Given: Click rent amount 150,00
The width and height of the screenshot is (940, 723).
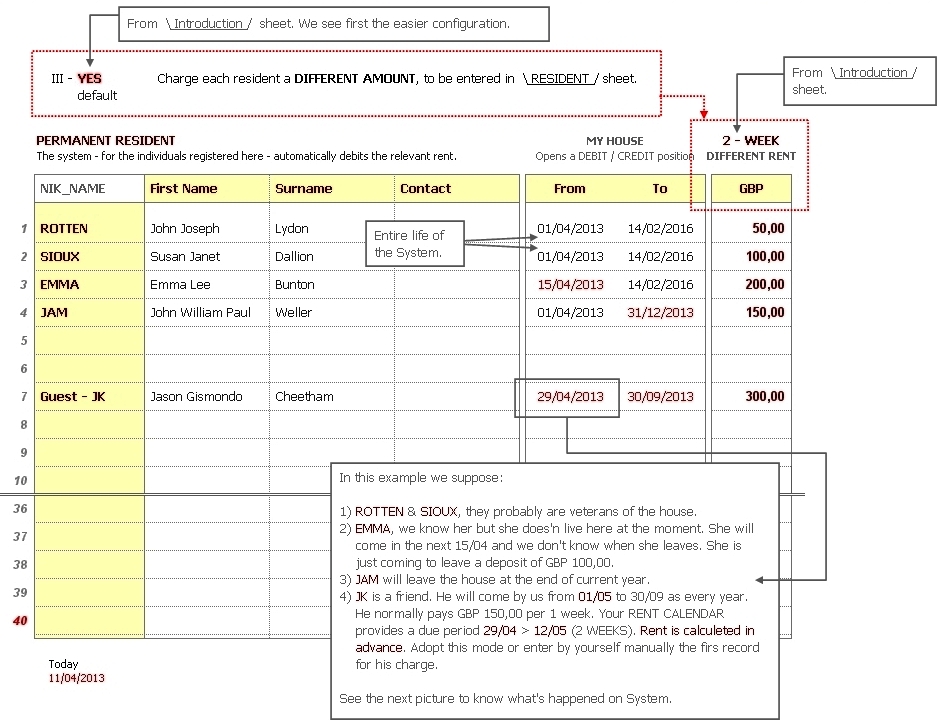Looking at the screenshot, I should pos(765,312).
